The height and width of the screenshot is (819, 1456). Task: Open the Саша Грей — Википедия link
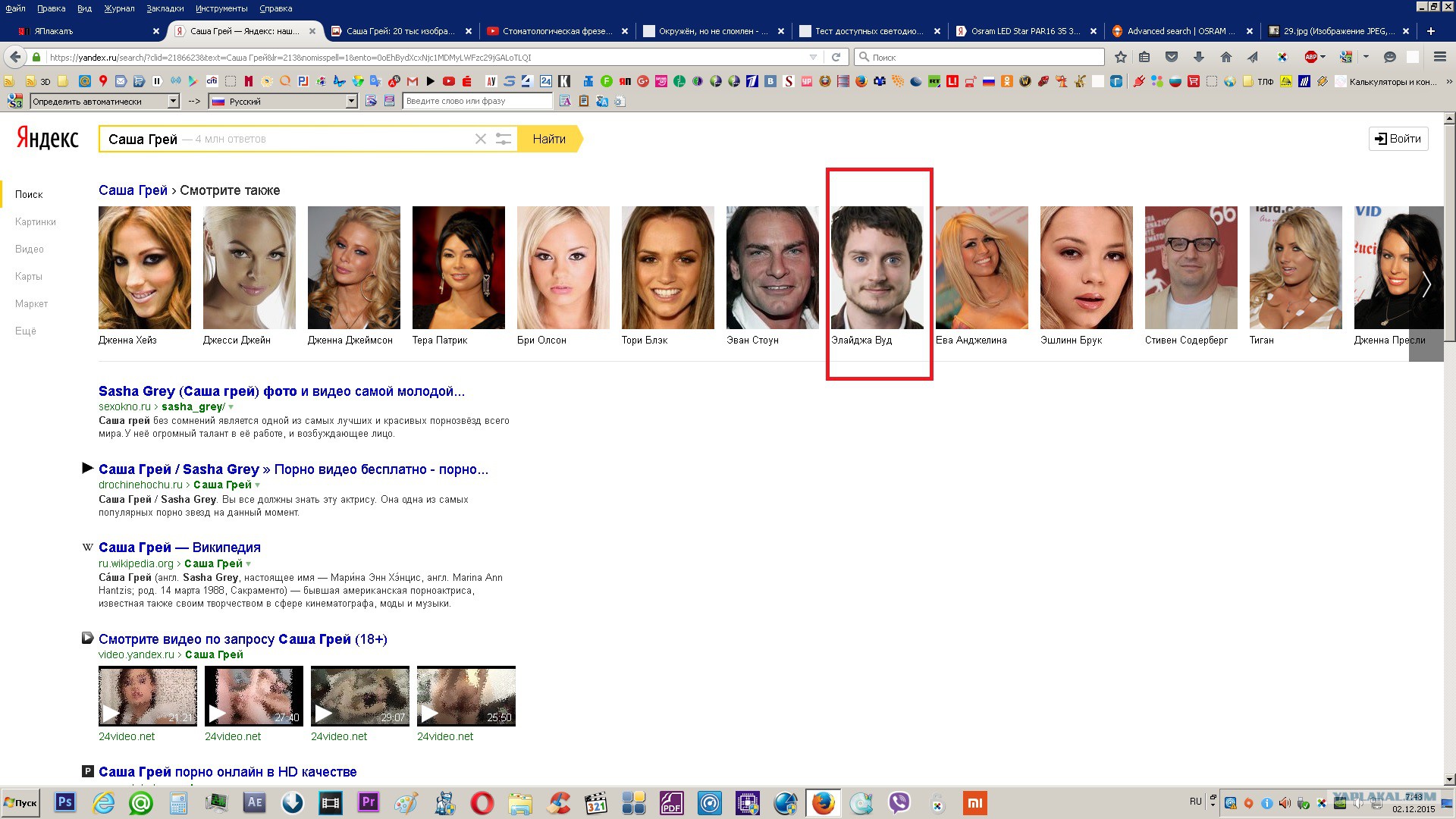point(179,548)
